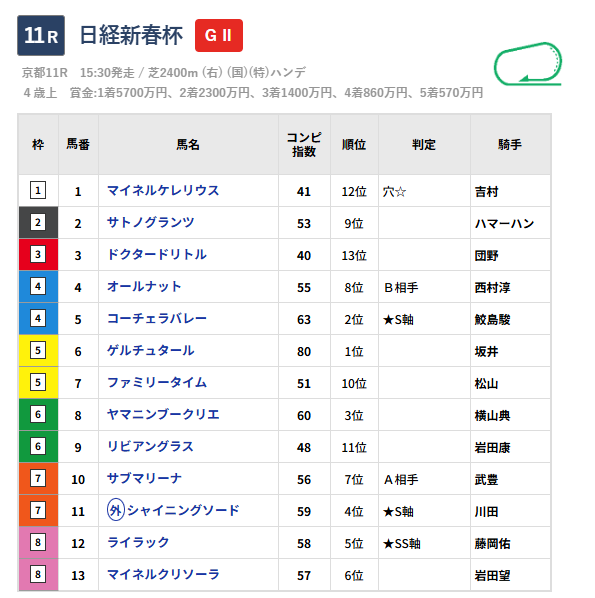Click the red frame 3 color box
The height and width of the screenshot is (598, 595).
pyautogui.click(x=38, y=254)
